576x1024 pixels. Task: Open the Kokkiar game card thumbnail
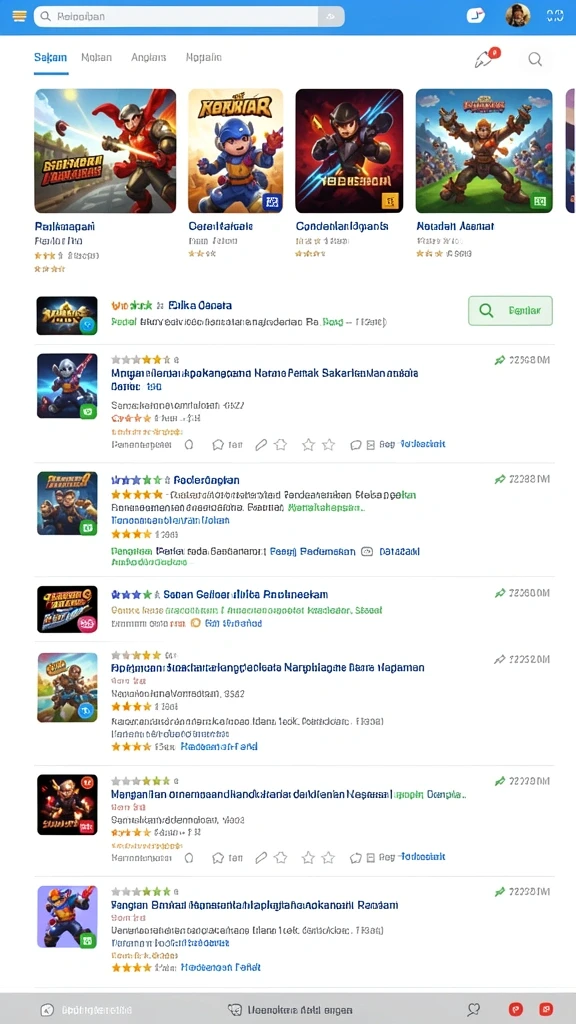click(x=236, y=151)
